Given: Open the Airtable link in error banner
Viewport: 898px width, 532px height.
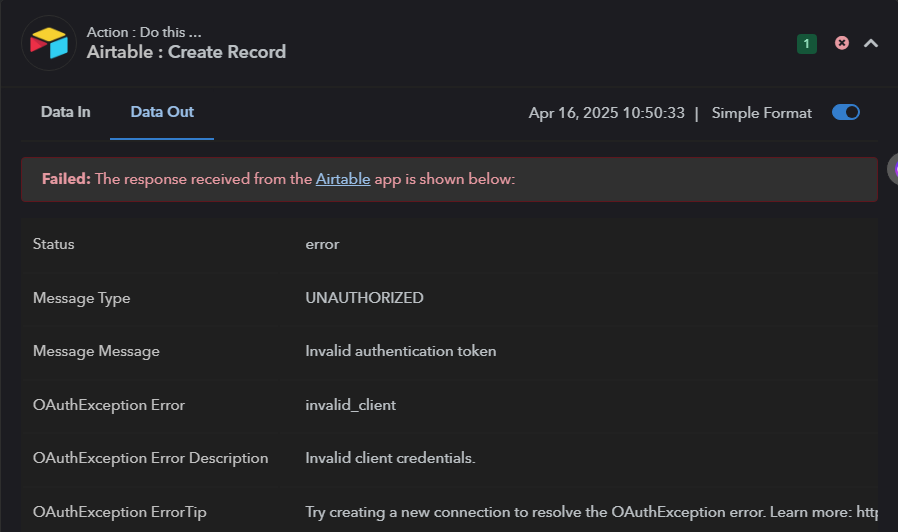Looking at the screenshot, I should [x=343, y=179].
